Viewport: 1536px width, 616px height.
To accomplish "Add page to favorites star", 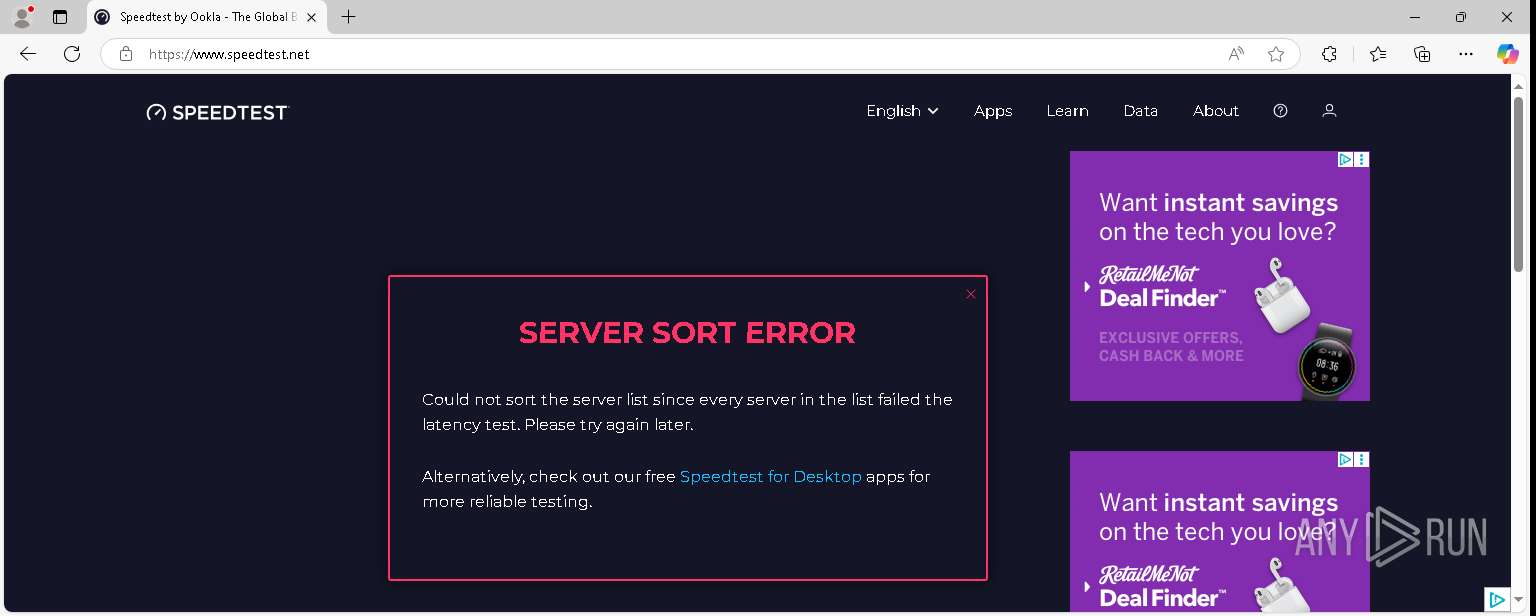I will click(1276, 54).
